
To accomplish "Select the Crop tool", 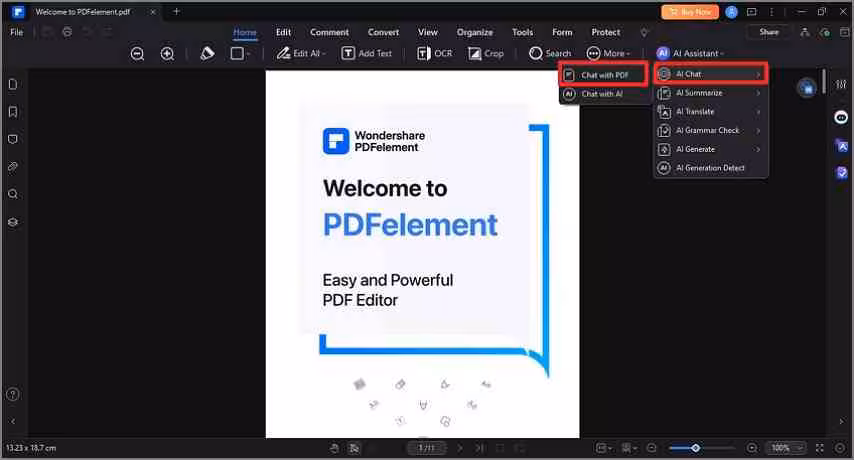I will coord(486,53).
